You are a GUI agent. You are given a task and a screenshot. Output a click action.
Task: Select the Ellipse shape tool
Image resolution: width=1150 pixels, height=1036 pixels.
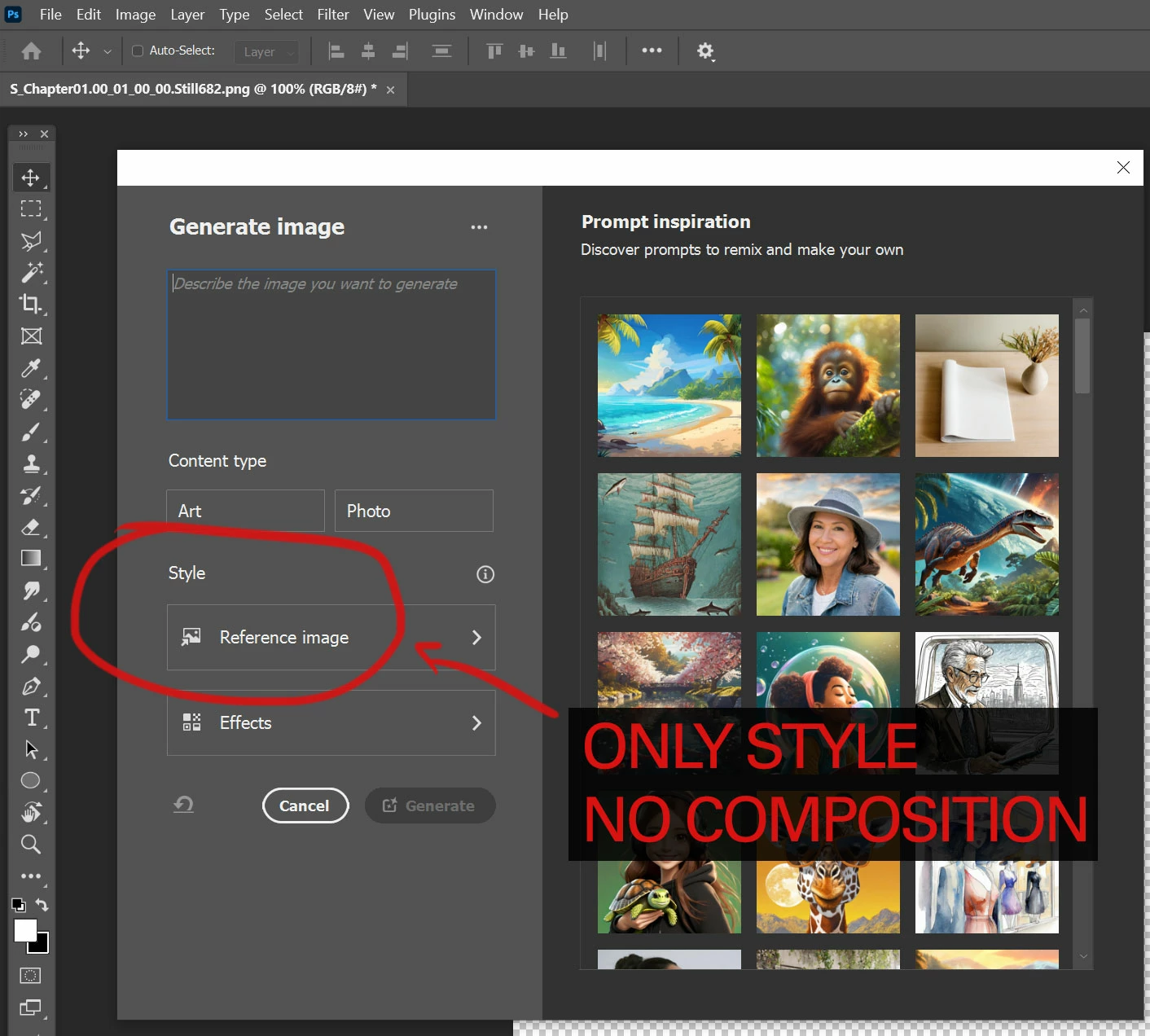tap(31, 780)
